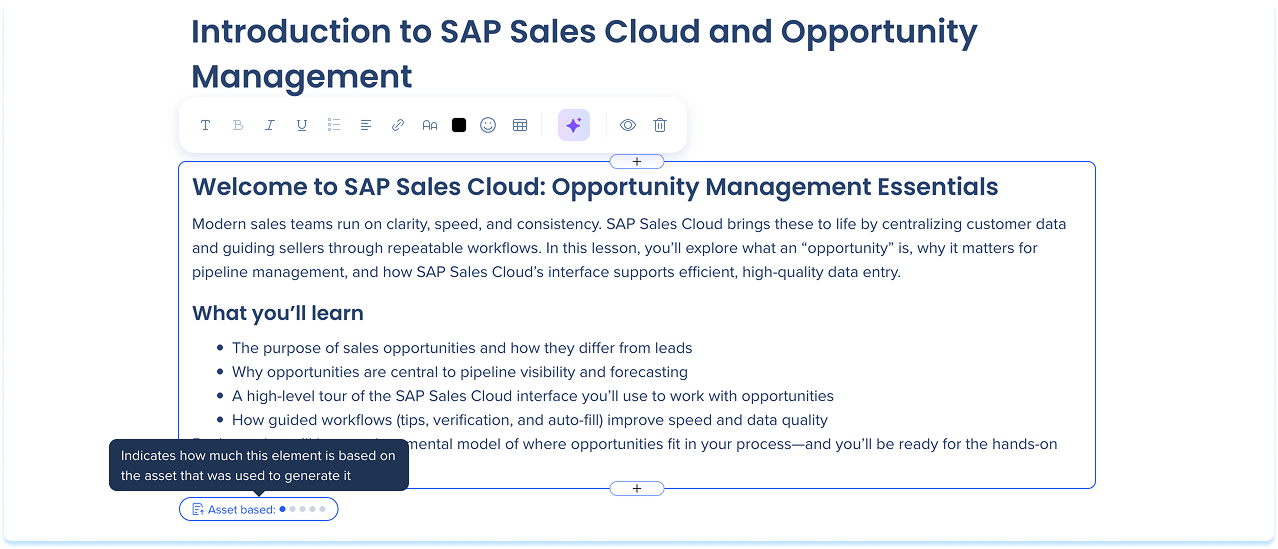Click the Asset based indicator pill
This screenshot has width=1278, height=549.
[x=259, y=510]
